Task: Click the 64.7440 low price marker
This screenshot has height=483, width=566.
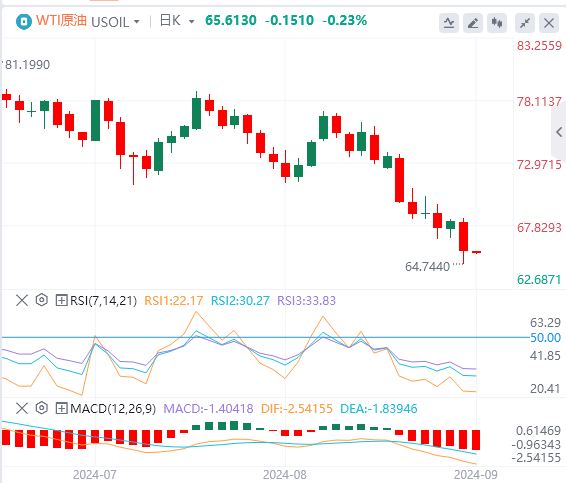Action: (x=427, y=267)
